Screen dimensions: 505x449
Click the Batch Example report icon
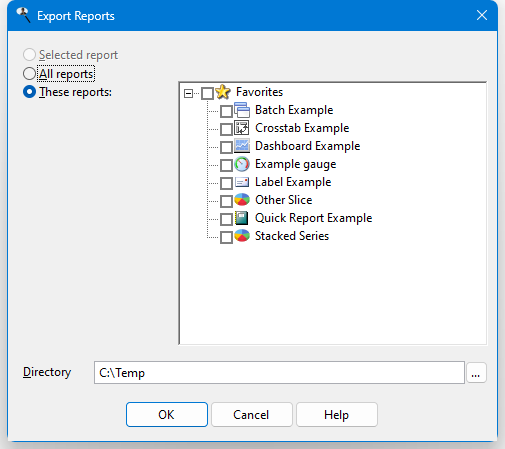[242, 110]
